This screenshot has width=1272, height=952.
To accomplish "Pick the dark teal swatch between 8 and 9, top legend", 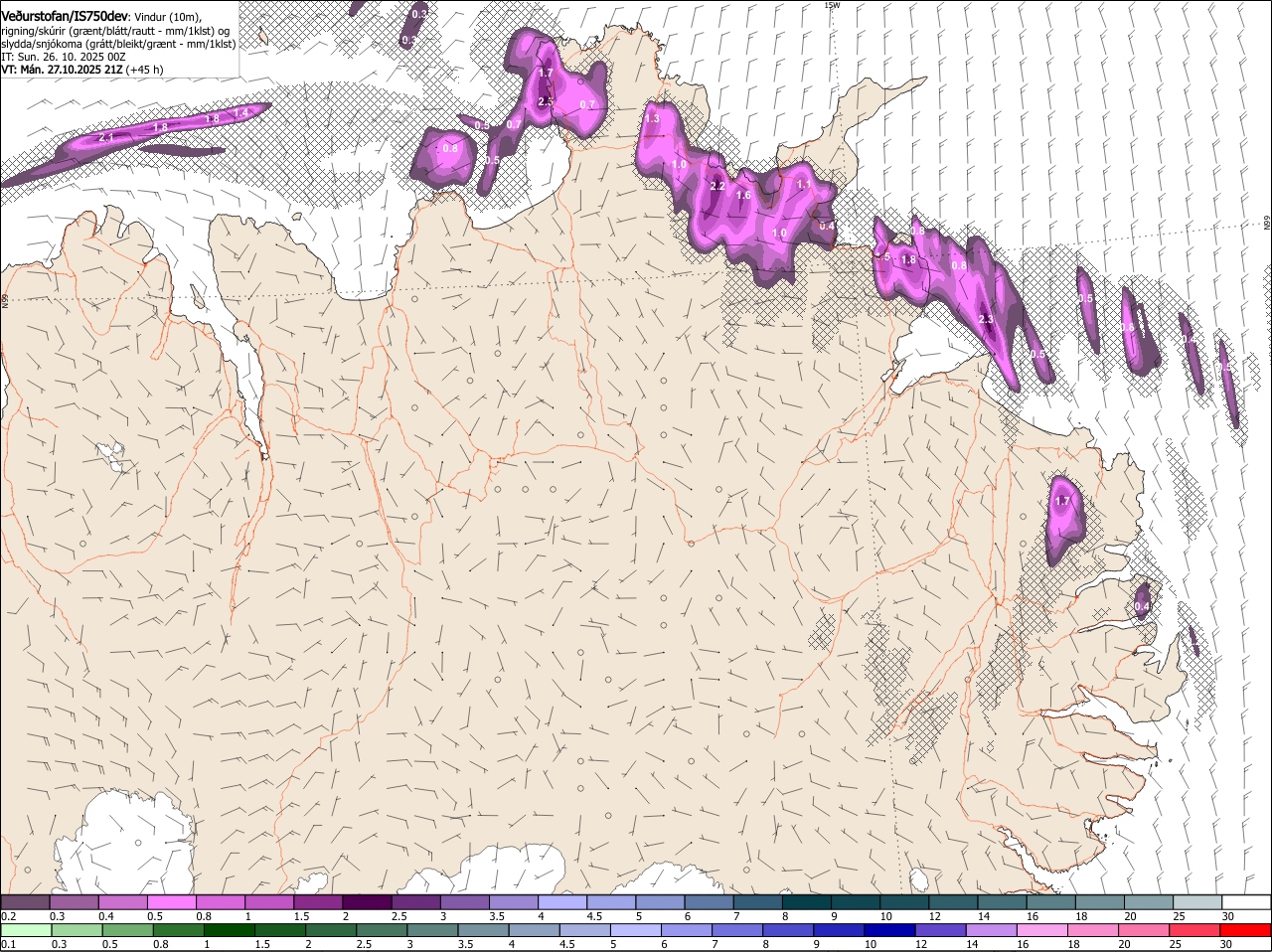I will point(808,901).
